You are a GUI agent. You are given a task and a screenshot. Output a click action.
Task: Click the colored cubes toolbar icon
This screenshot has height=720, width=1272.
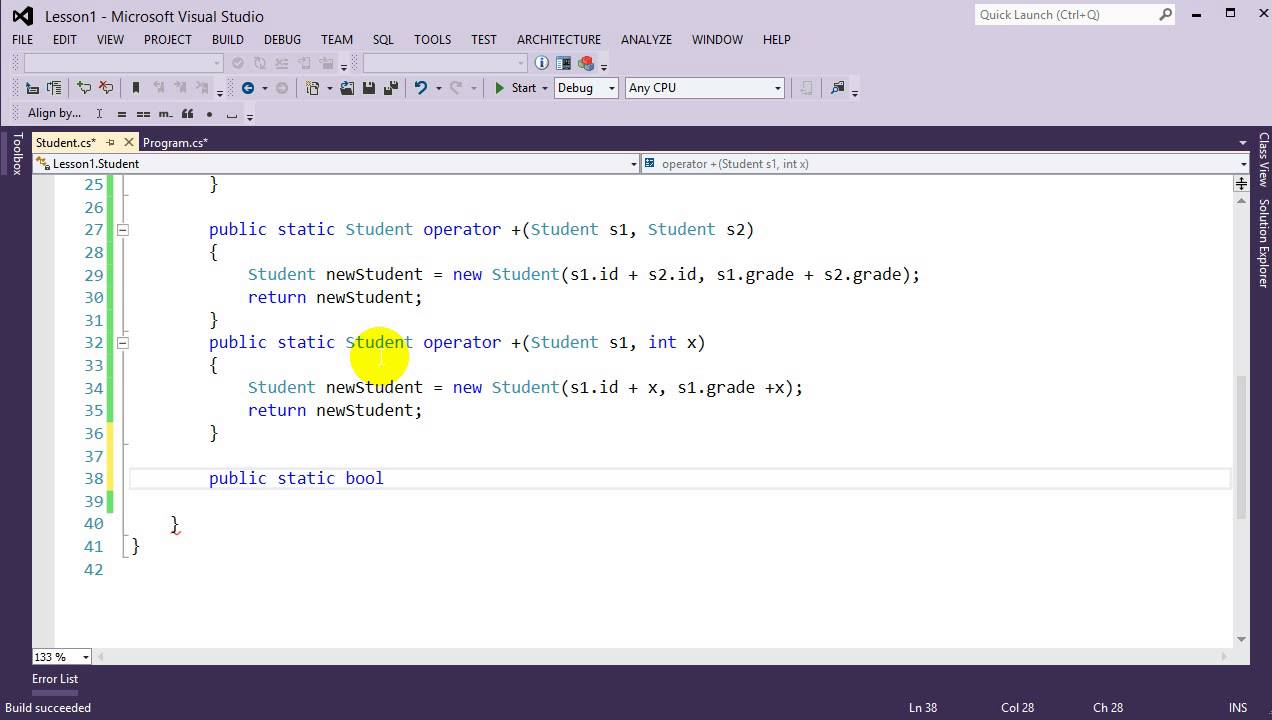[x=586, y=63]
